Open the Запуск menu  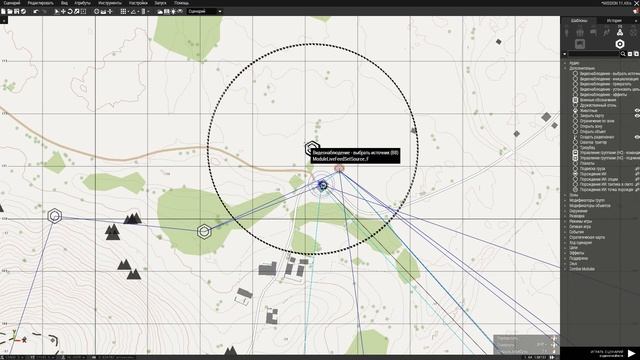pyautogui.click(x=160, y=3)
